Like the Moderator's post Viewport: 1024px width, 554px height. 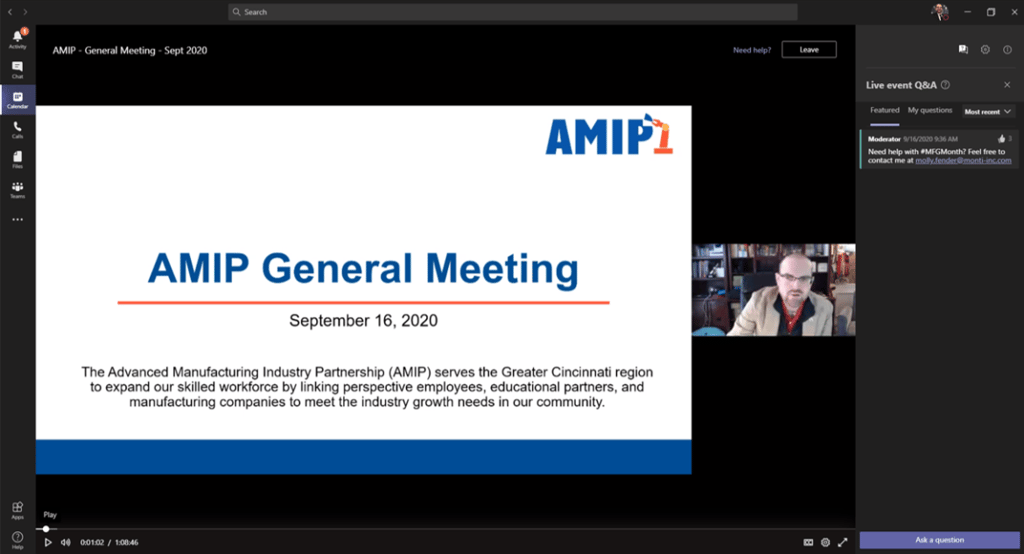coord(1001,138)
